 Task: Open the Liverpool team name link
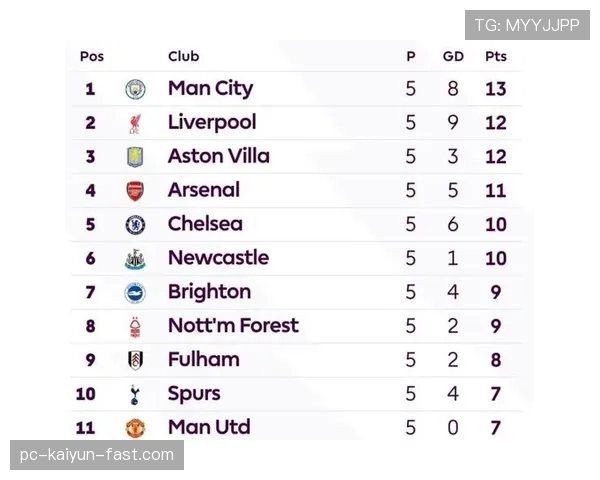tap(212, 123)
